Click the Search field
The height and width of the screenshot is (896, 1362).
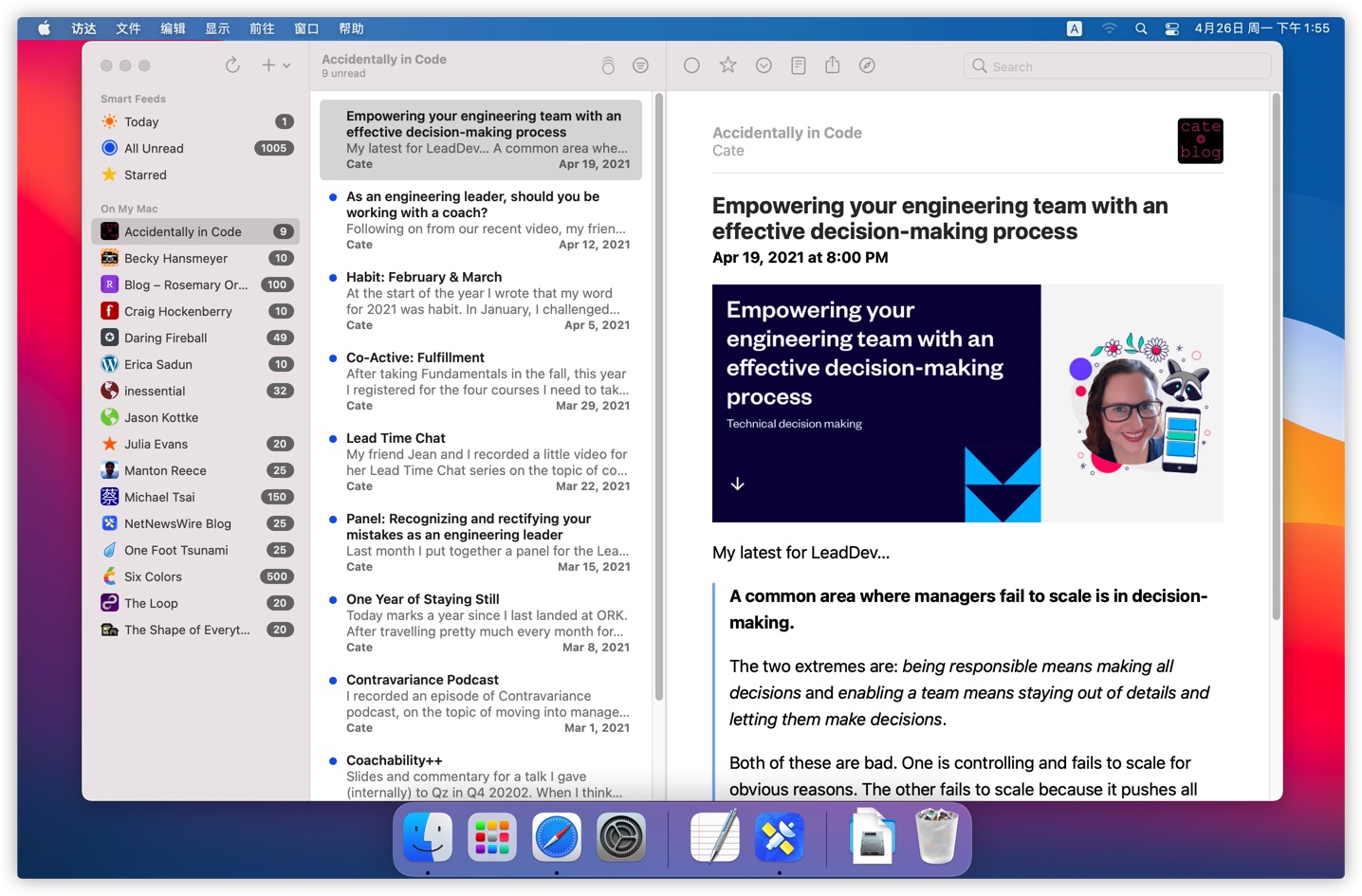tap(1117, 66)
